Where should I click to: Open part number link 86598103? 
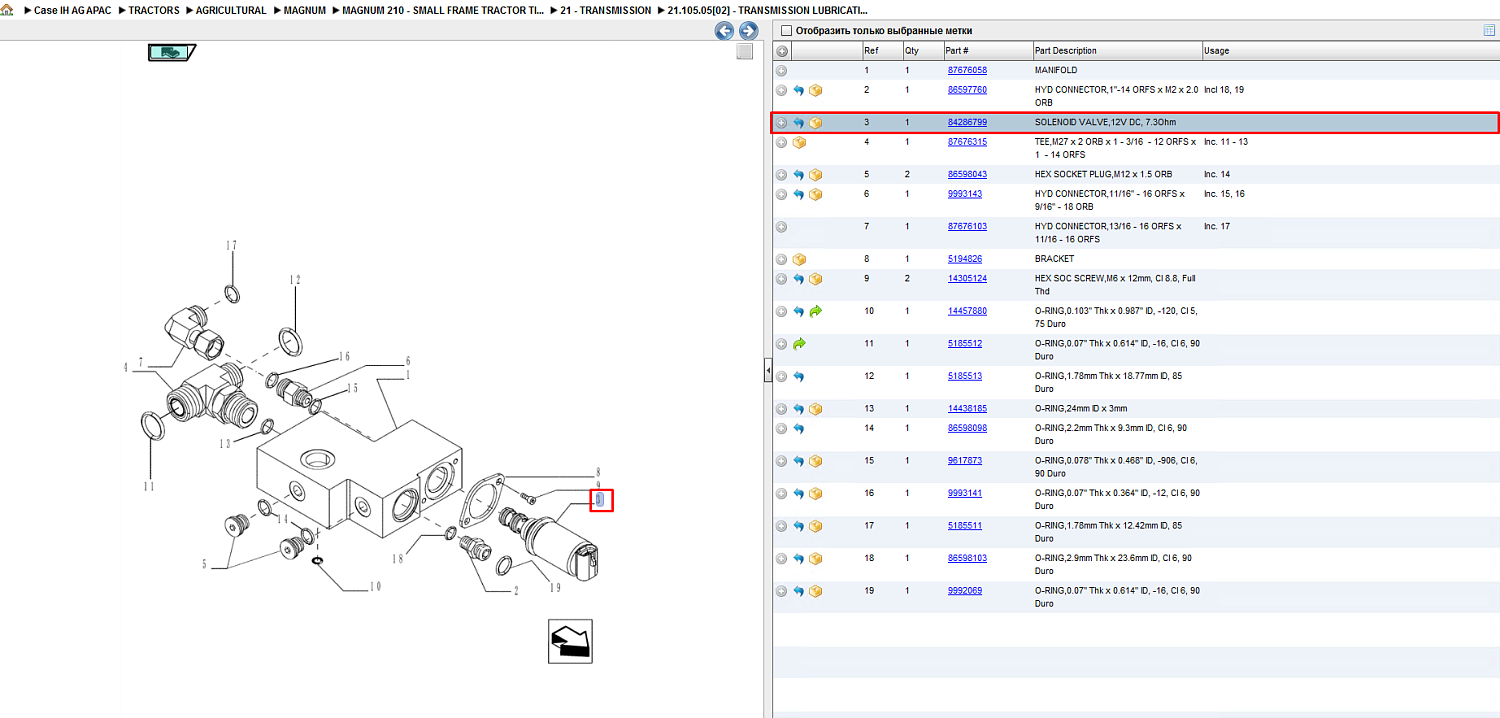click(x=967, y=558)
